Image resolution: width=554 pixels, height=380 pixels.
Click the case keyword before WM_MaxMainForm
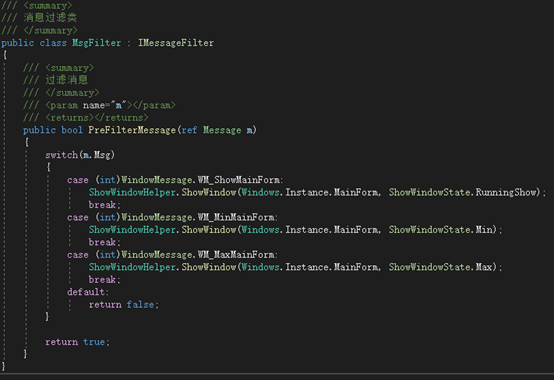[x=78, y=255]
